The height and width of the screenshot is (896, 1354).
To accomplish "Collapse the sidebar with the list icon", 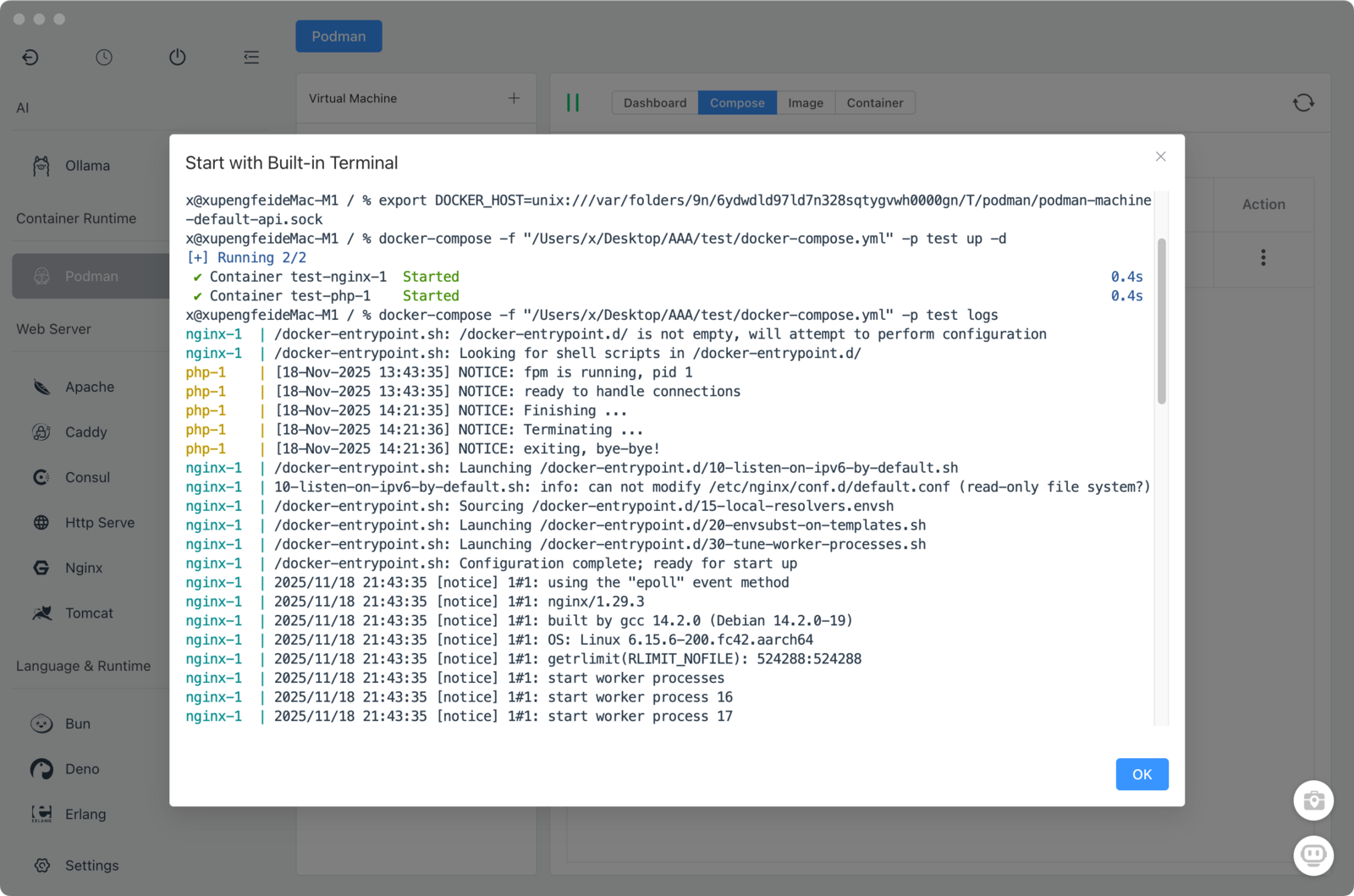I will coord(251,58).
